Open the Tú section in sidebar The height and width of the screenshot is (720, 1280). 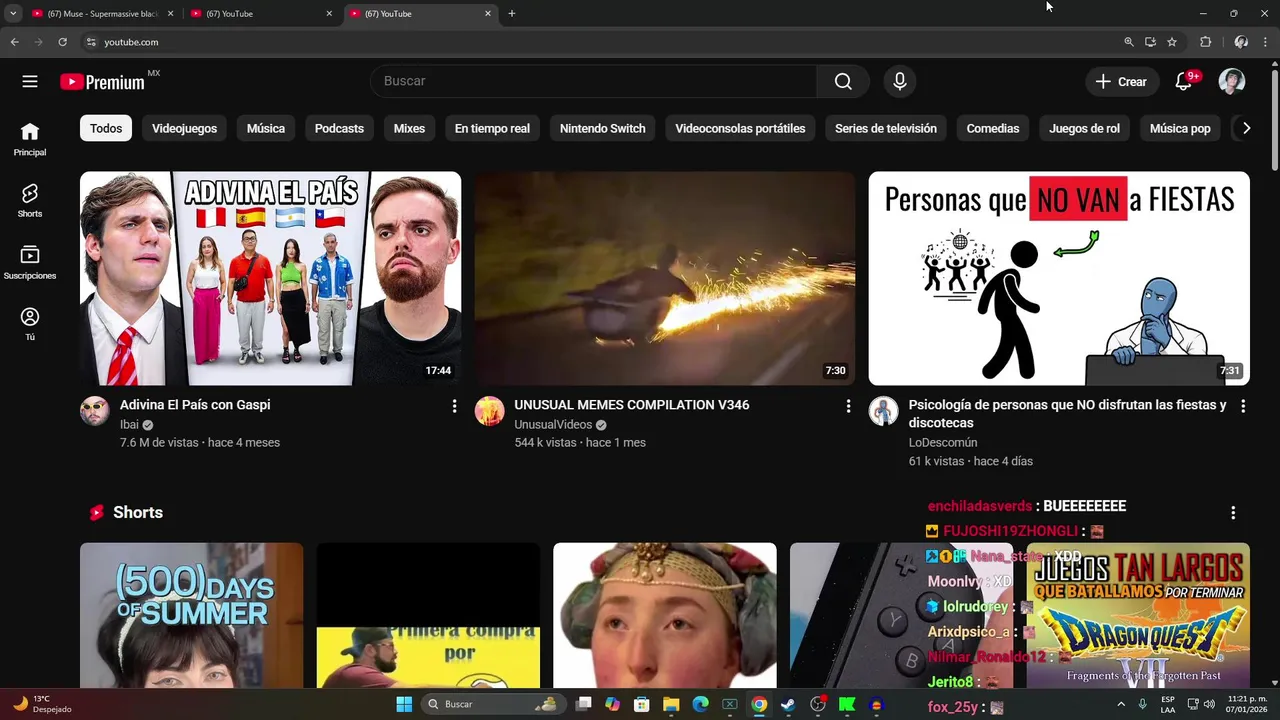coord(30,324)
